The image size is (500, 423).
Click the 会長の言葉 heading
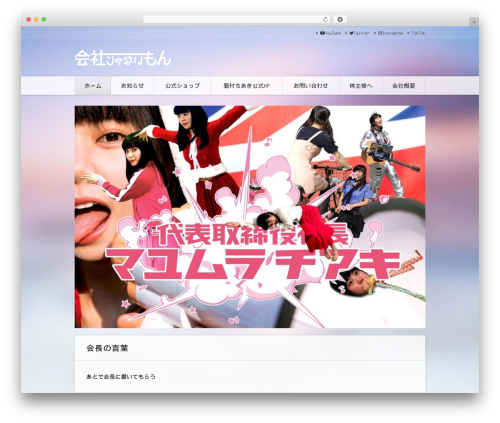(107, 348)
